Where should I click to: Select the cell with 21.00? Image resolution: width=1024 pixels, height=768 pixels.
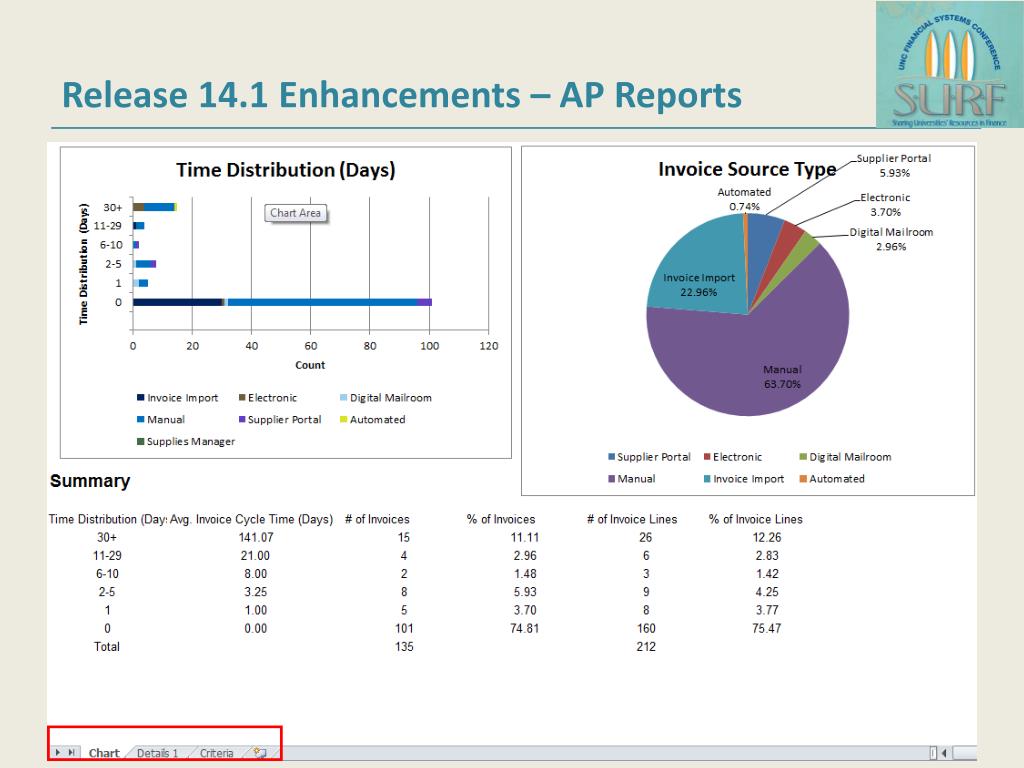(x=255, y=556)
